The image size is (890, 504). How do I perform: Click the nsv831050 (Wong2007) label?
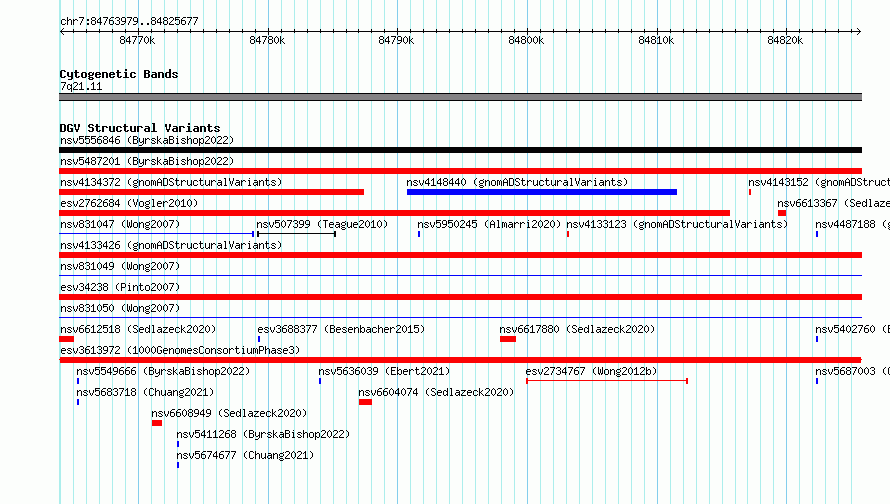[120, 308]
